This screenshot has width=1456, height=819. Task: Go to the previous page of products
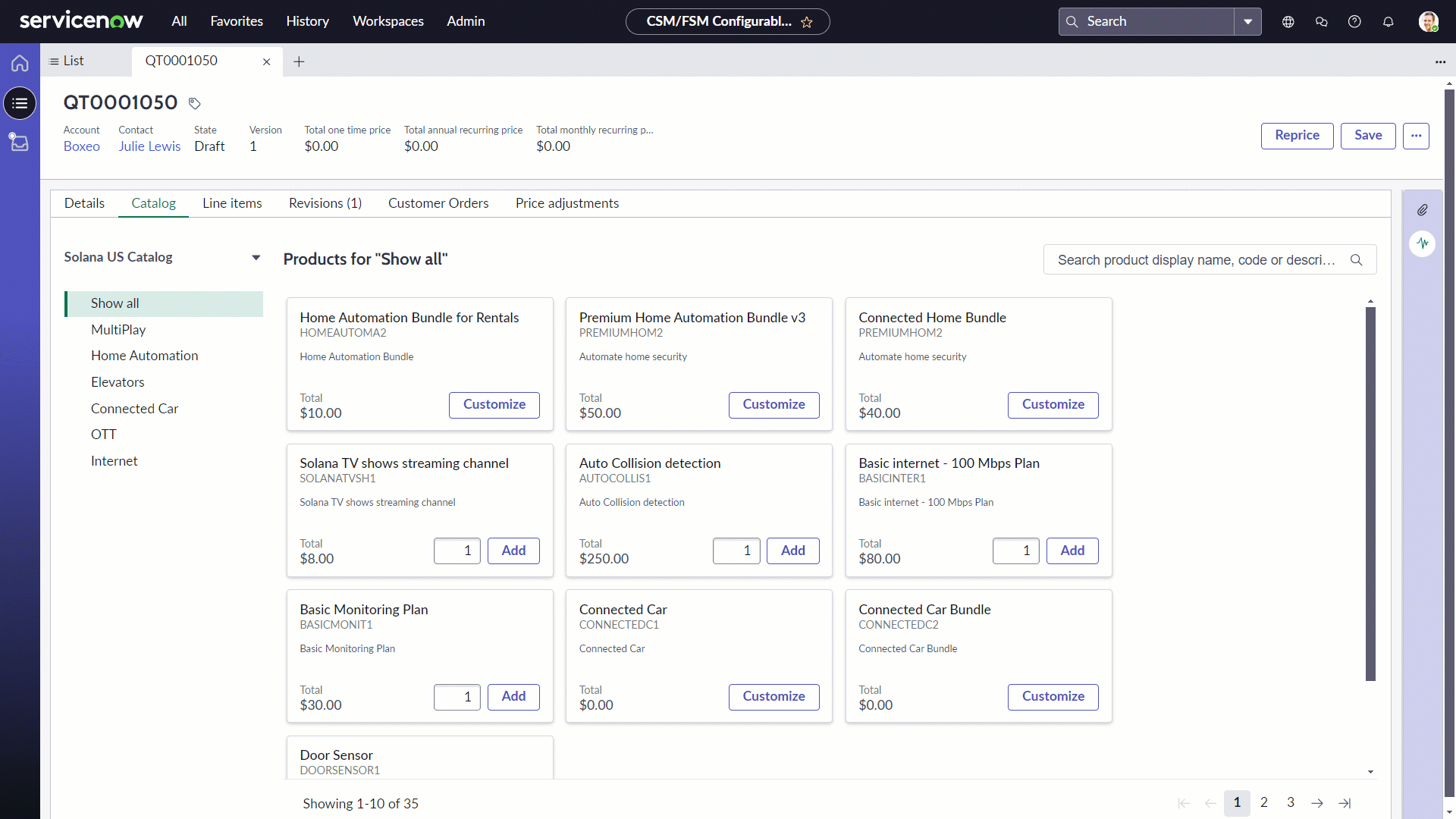(1210, 803)
